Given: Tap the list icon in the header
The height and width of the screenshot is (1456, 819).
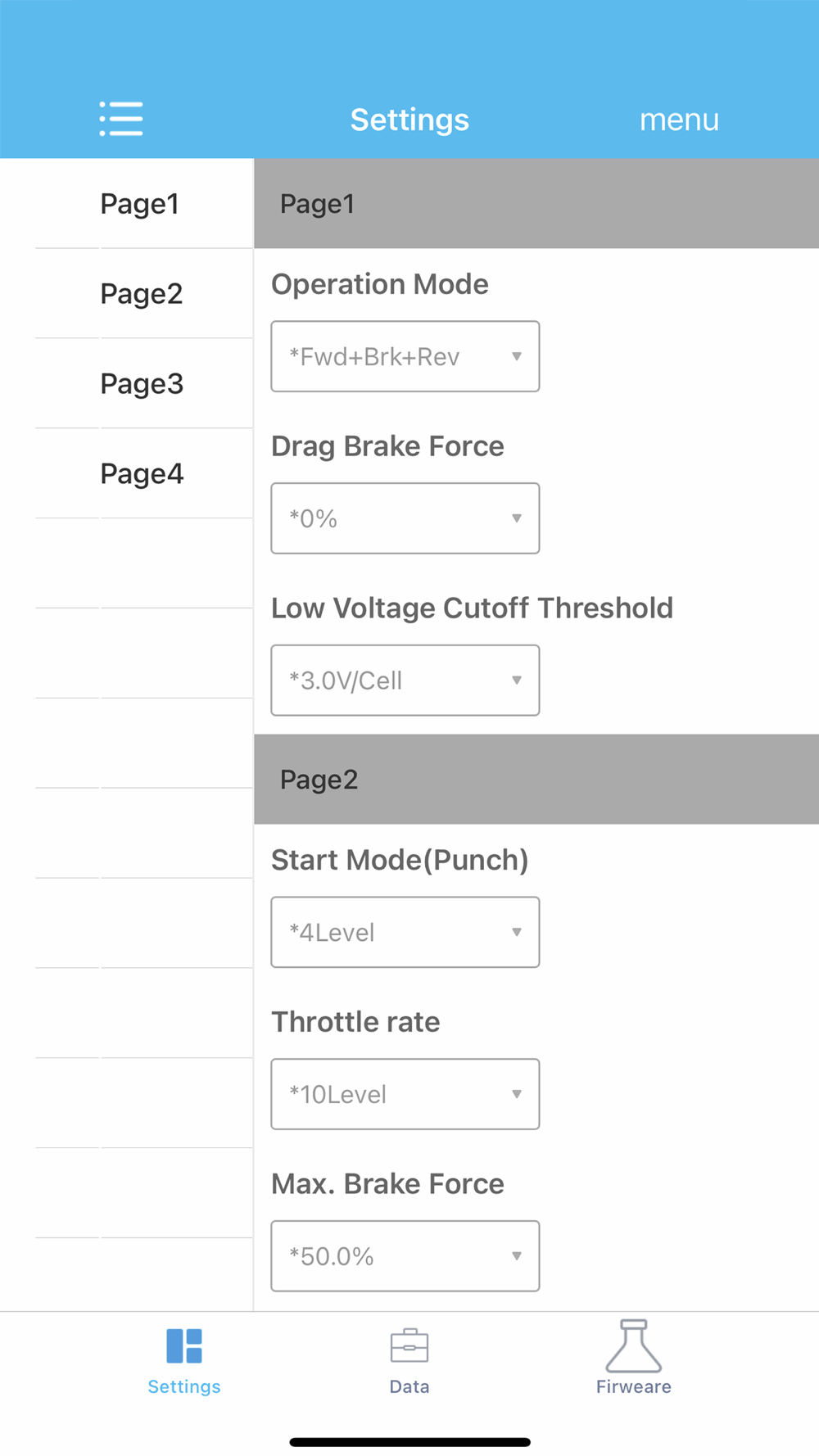Looking at the screenshot, I should tap(121, 119).
